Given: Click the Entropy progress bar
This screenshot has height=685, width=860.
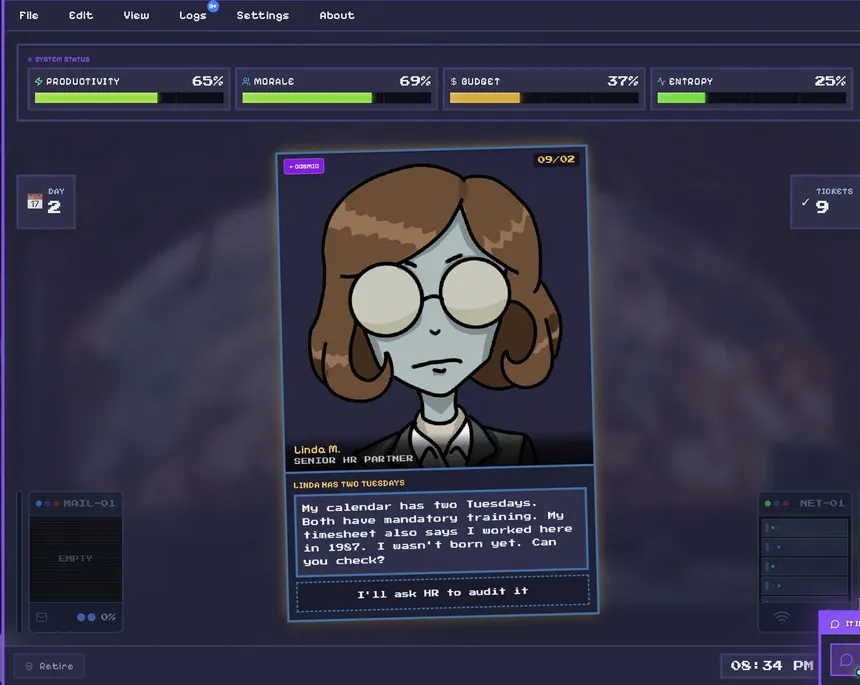Looking at the screenshot, I should point(751,98).
